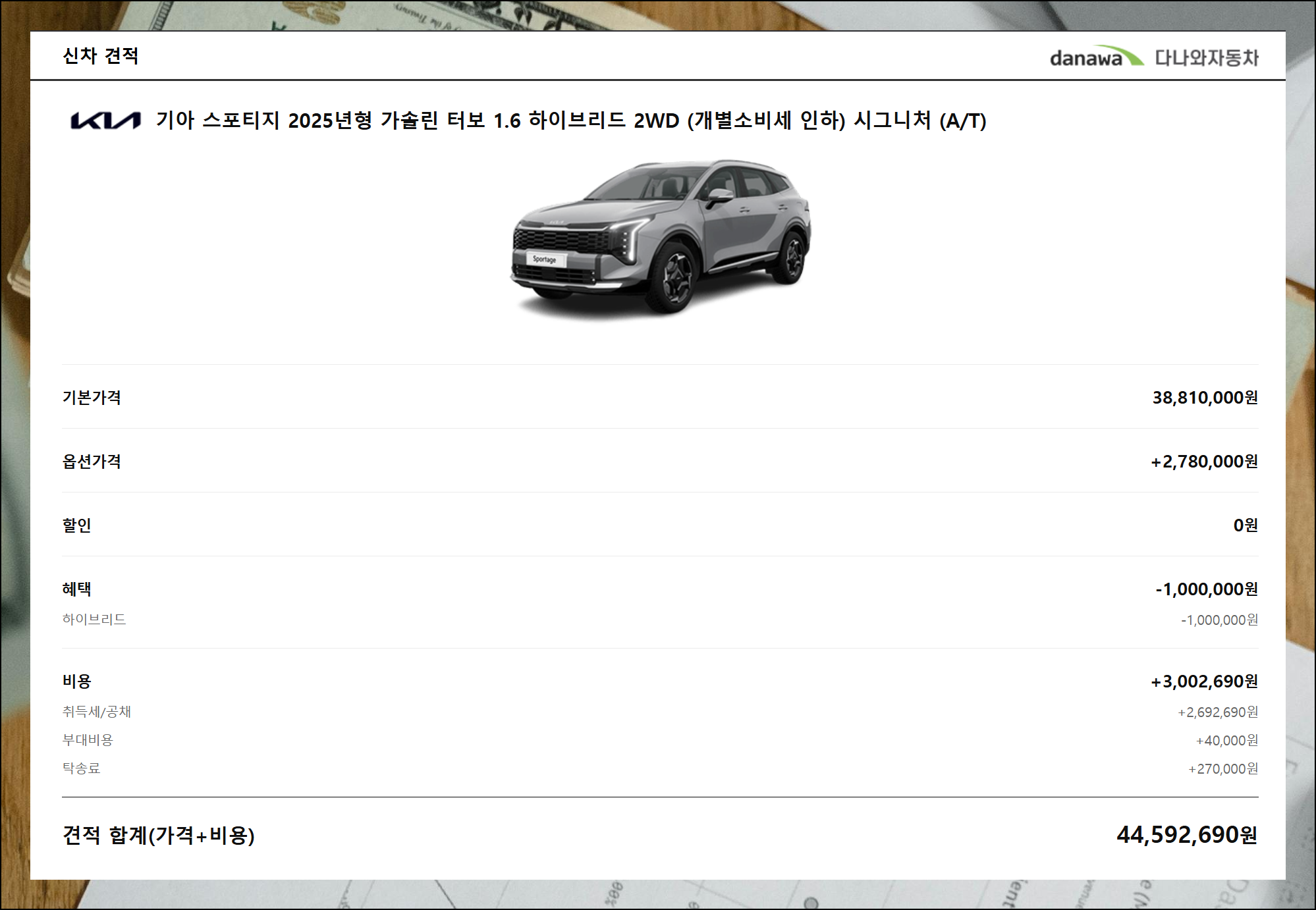Click the Kia logo icon
The height and width of the screenshot is (910, 1316).
tap(105, 120)
